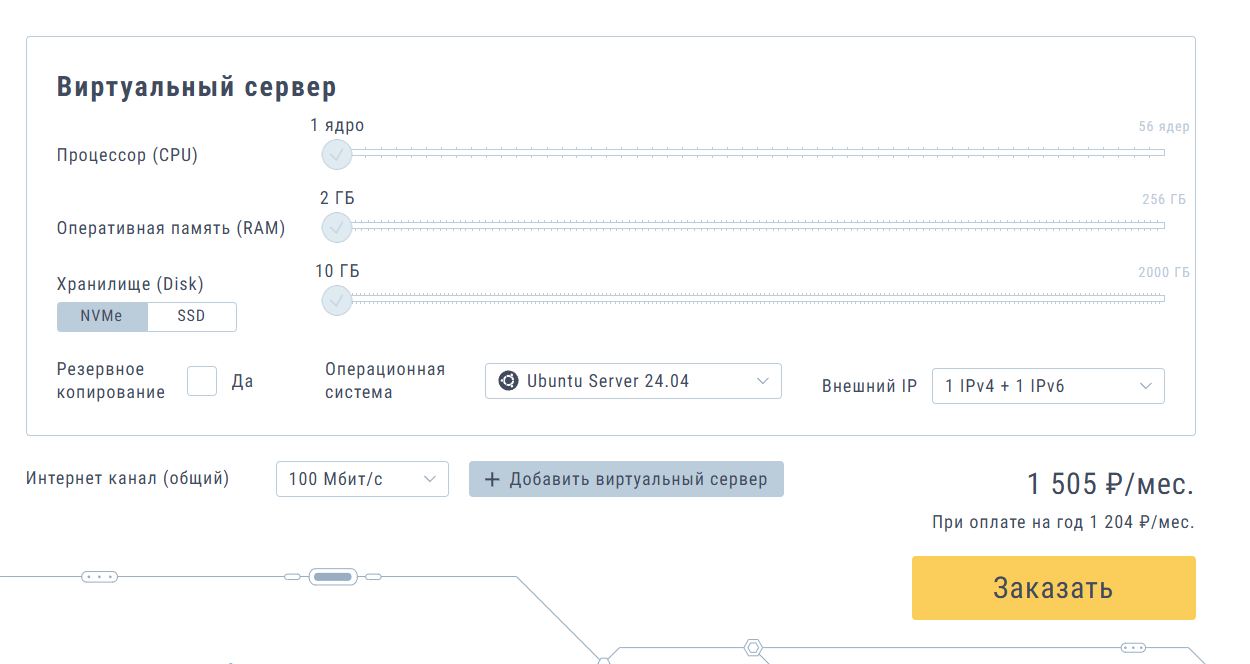Open the Ubuntu Server 24.04 OS dropdown
Viewport: 1250px width, 664px height.
pyautogui.click(x=633, y=381)
